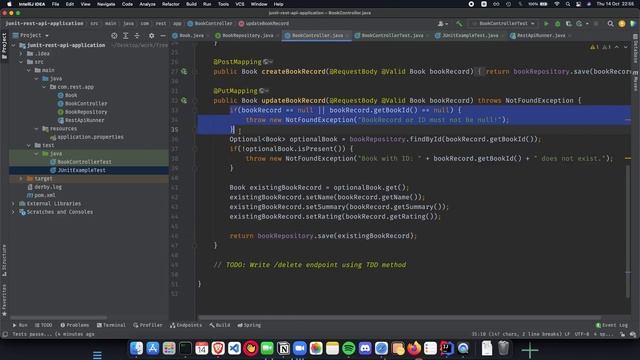This screenshot has width=640, height=360.
Task: Go to next highlighted error arrow
Action: [x=625, y=47]
